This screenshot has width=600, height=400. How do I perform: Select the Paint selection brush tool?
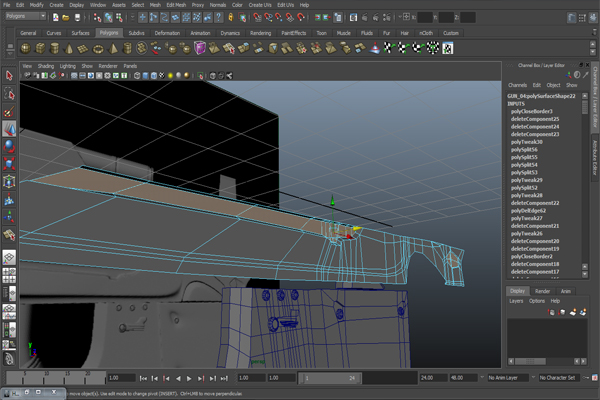[9, 111]
